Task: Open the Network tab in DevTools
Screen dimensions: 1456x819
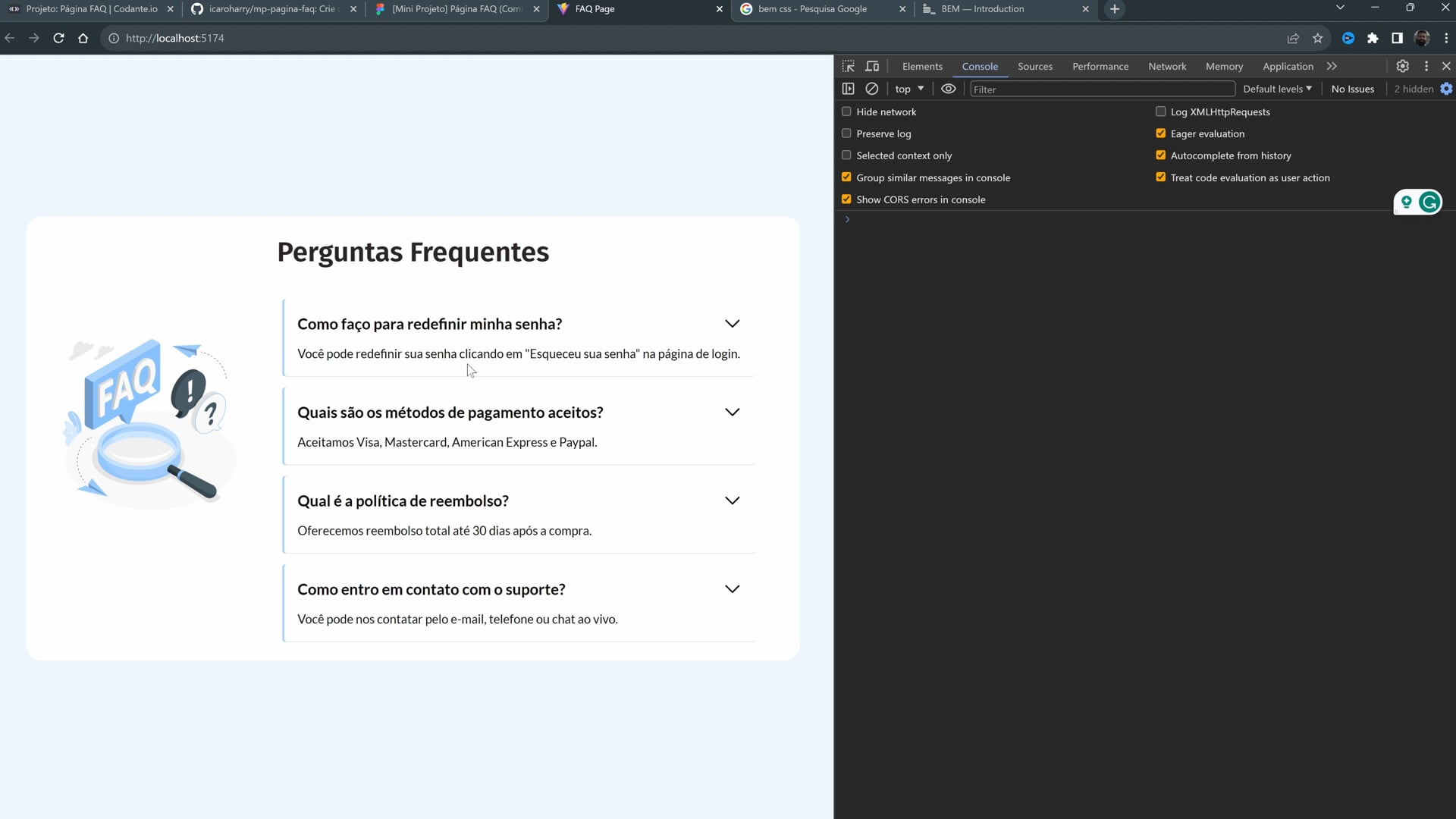Action: coord(1166,66)
